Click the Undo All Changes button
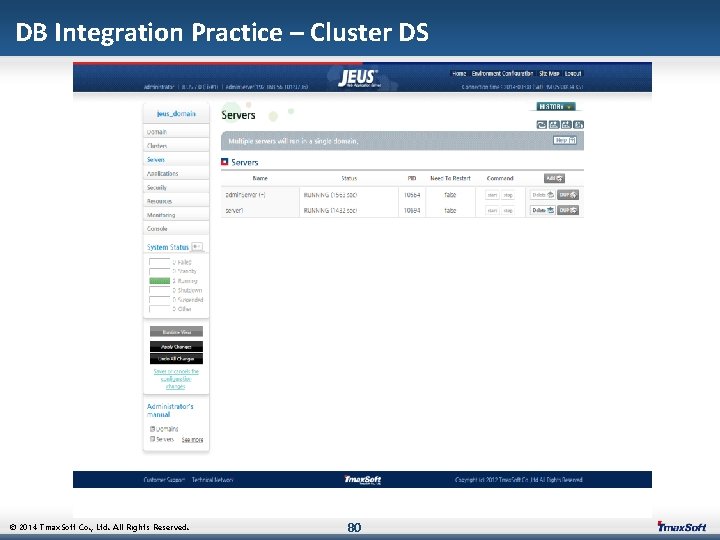Viewport: 720px width, 540px height. click(176, 359)
